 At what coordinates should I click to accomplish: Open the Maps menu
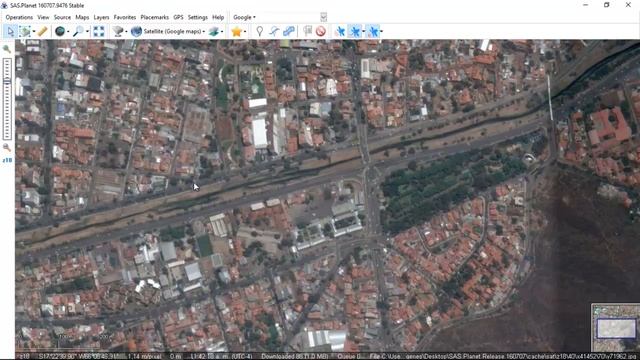click(x=82, y=17)
